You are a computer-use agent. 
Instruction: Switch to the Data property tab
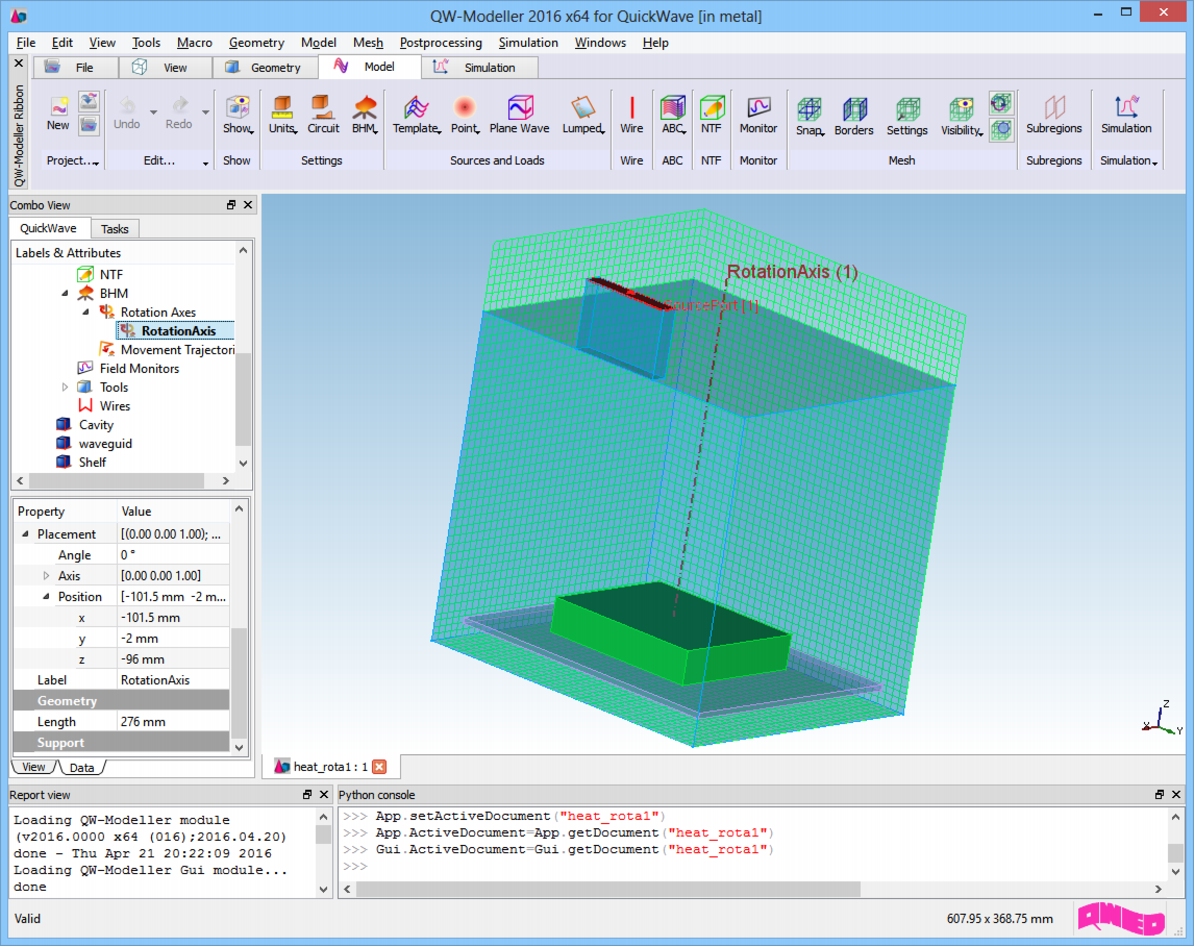click(x=82, y=767)
